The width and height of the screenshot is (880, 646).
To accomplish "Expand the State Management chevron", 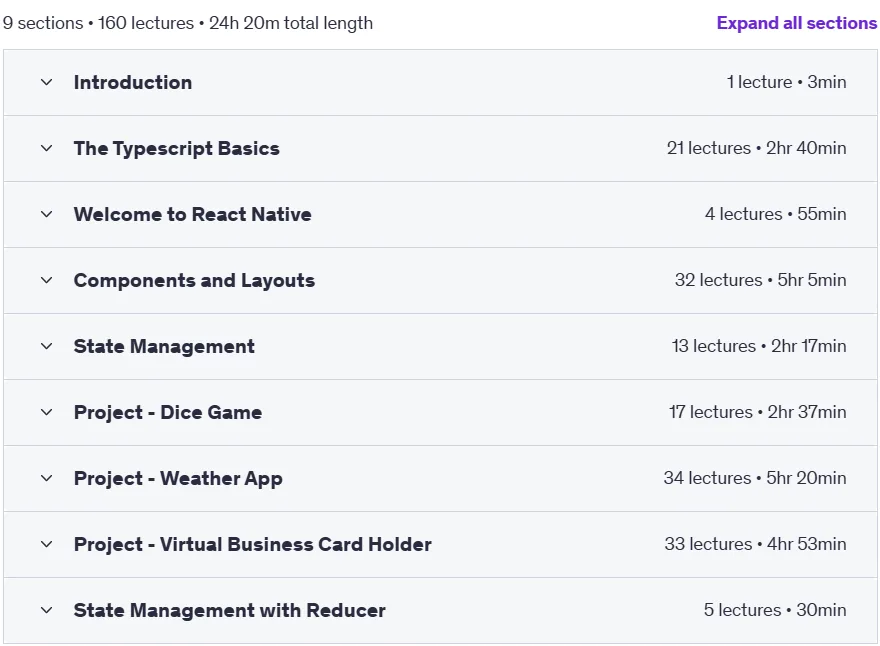I will [47, 346].
